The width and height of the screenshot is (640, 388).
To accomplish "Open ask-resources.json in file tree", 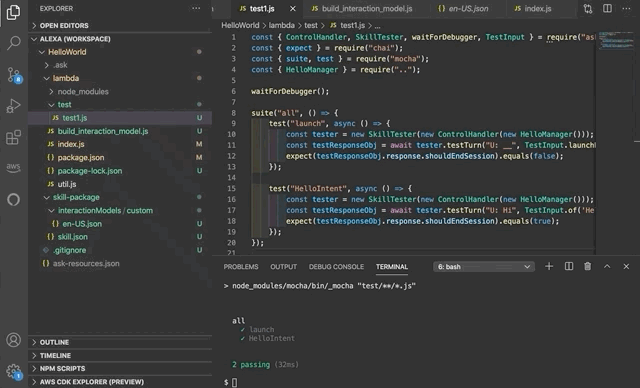I will [120, 263].
